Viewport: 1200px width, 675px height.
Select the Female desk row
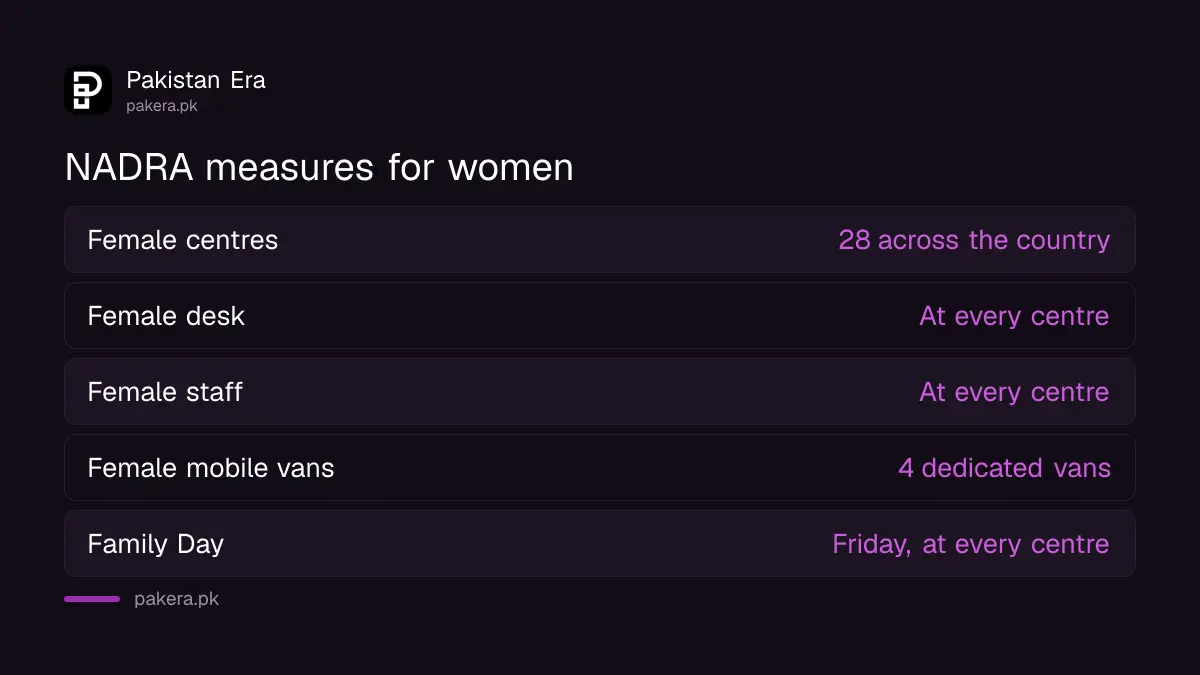pyautogui.click(x=600, y=316)
